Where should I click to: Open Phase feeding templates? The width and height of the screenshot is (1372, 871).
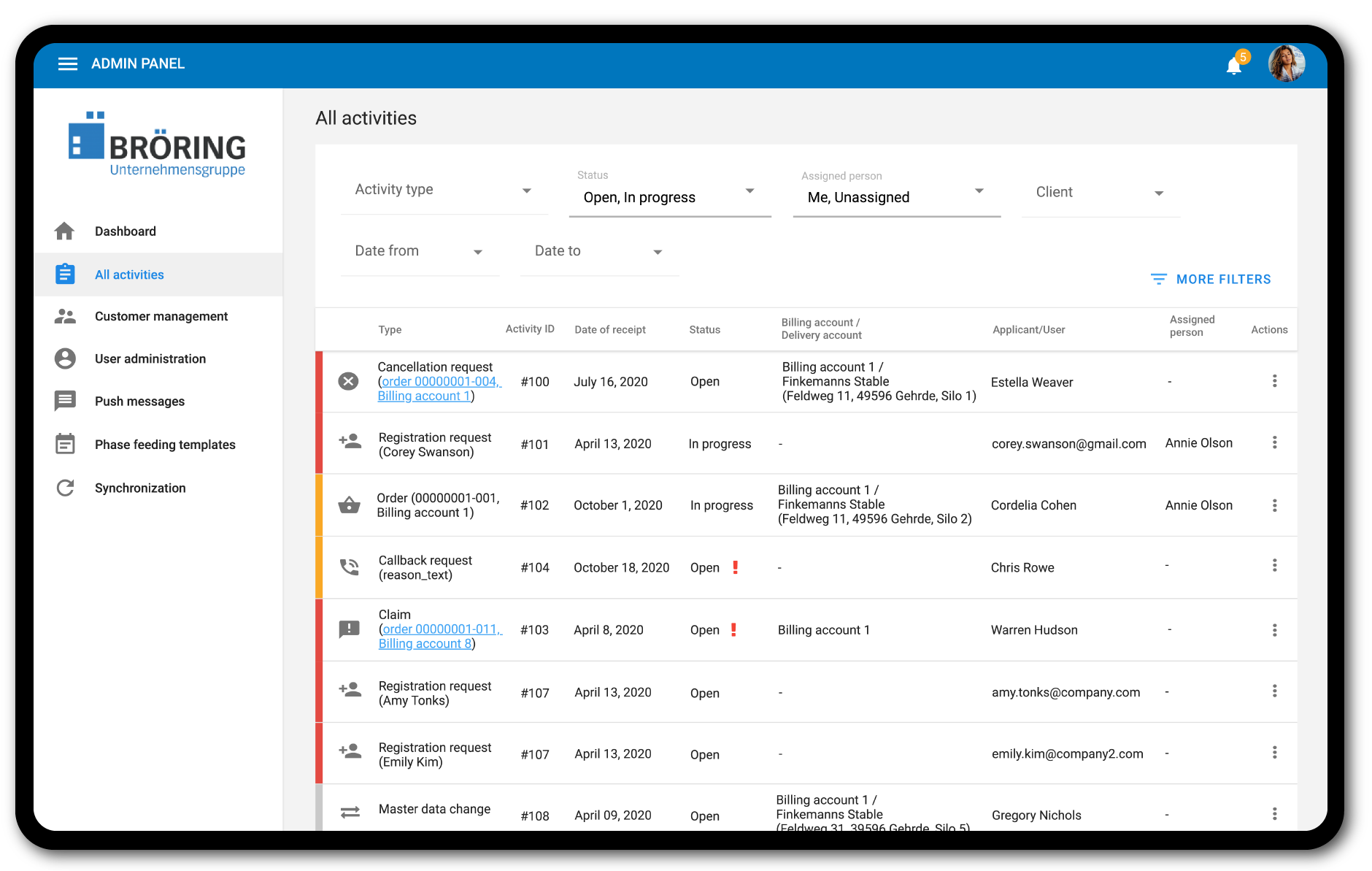[164, 444]
